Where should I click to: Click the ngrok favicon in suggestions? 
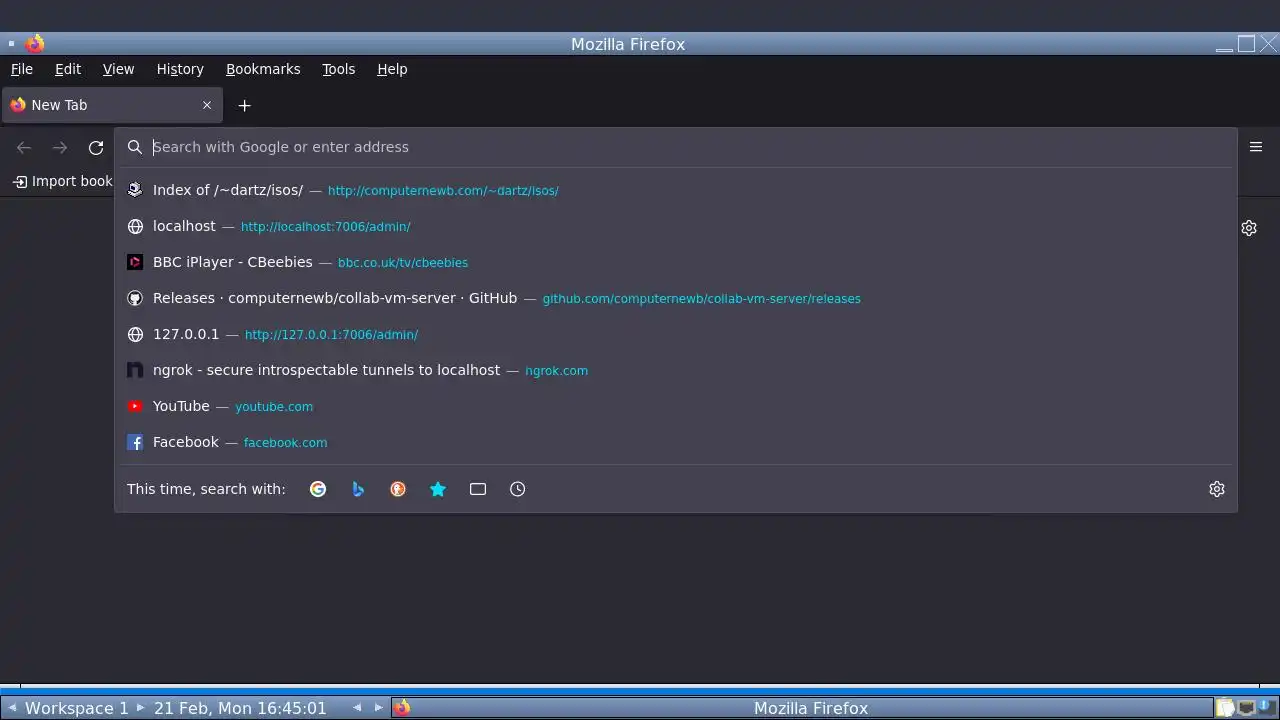coord(135,370)
